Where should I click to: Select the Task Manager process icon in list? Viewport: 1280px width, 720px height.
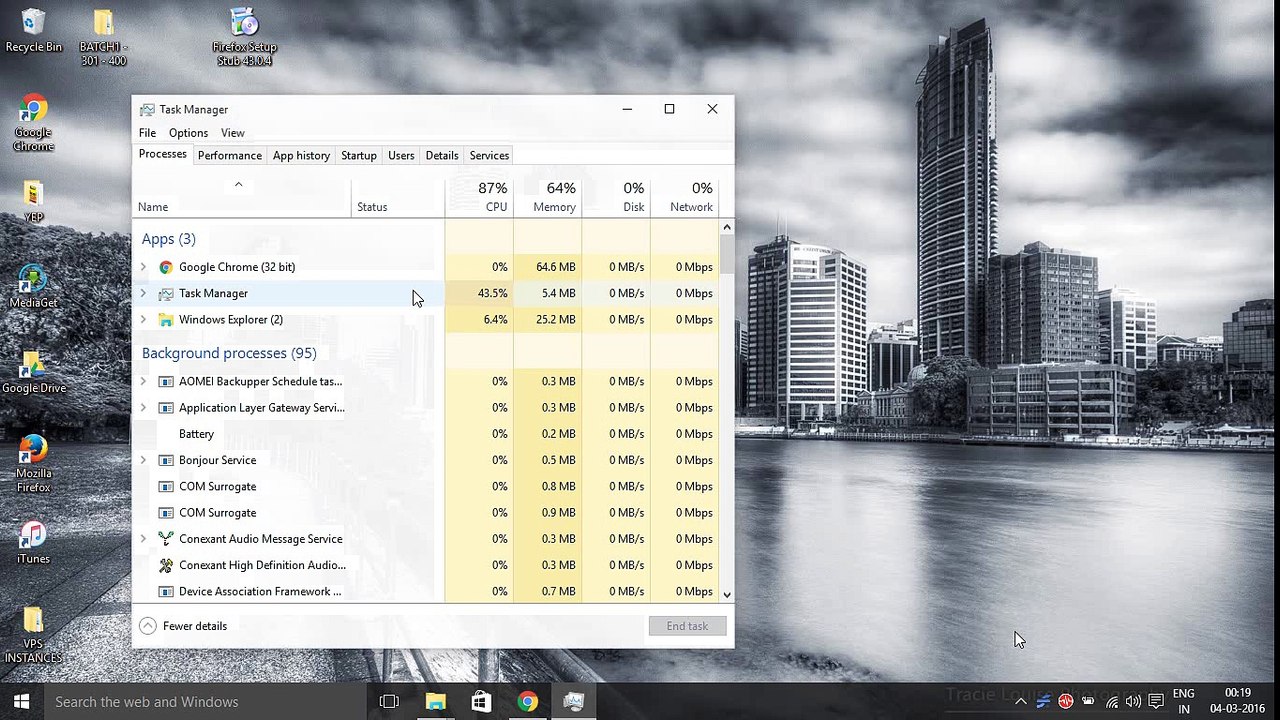[166, 293]
